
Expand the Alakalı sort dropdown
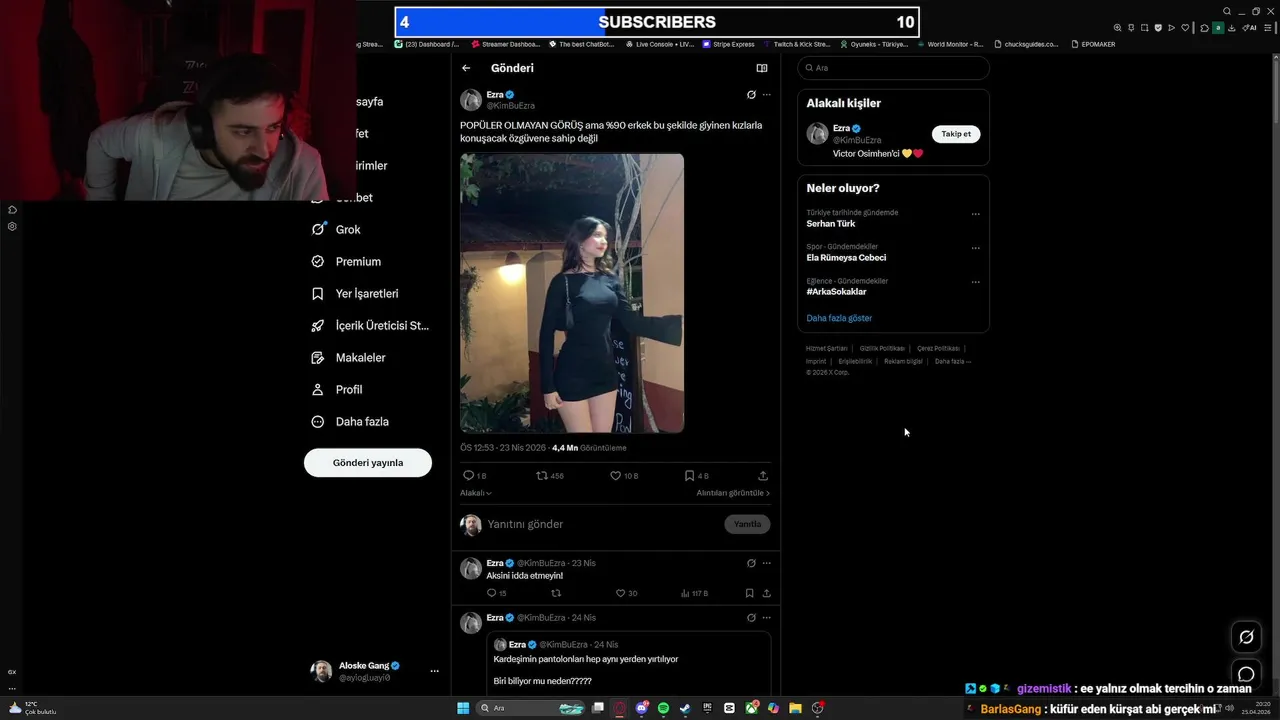(476, 493)
